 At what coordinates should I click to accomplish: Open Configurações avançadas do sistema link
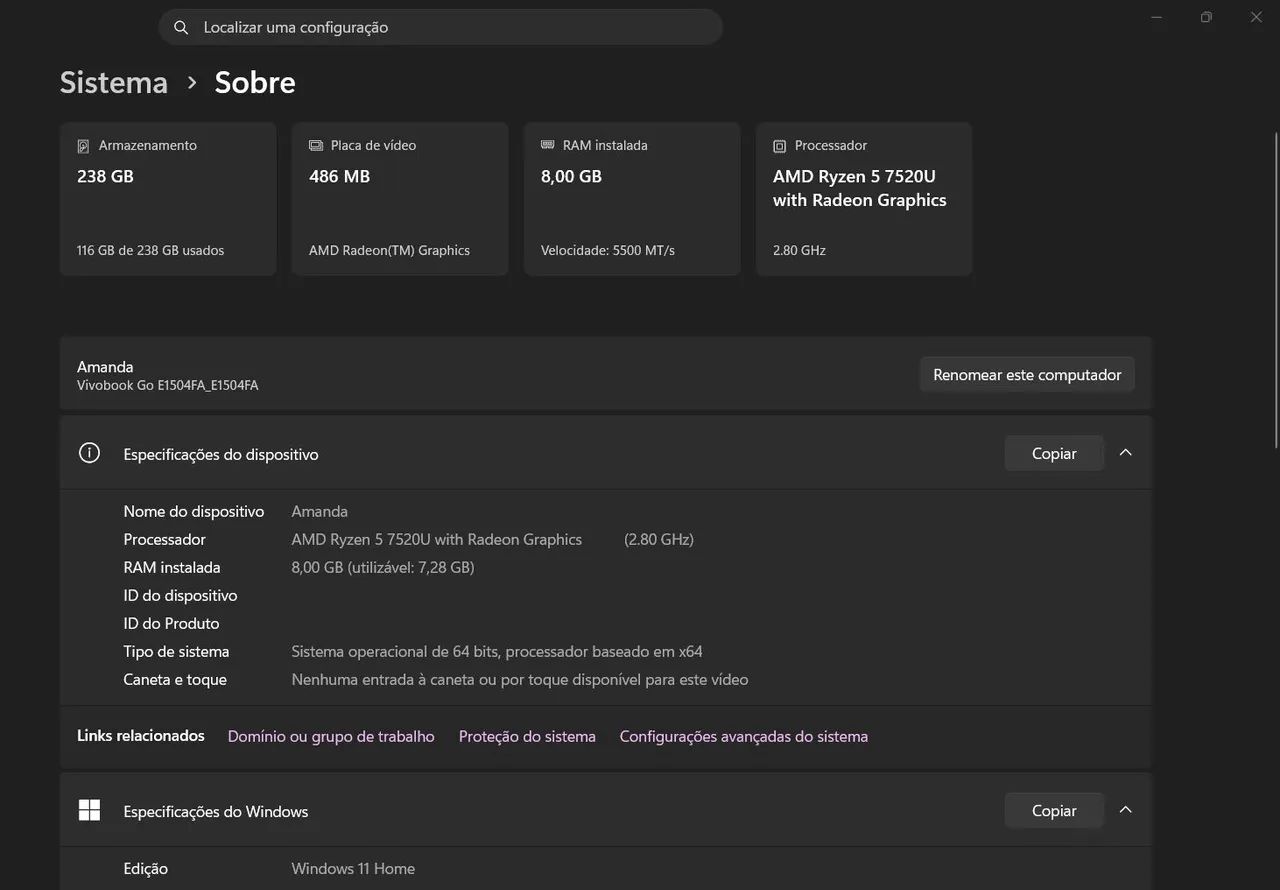[744, 736]
